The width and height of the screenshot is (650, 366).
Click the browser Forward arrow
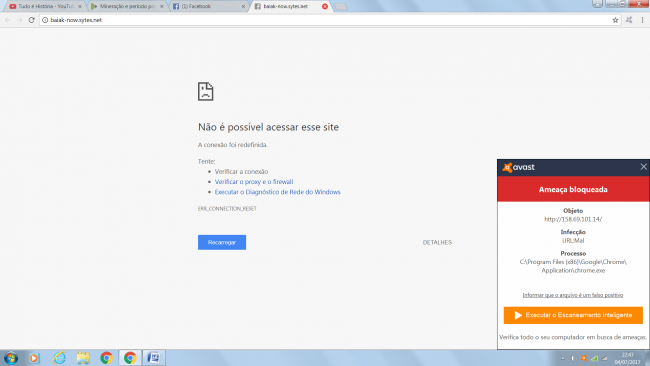19,20
